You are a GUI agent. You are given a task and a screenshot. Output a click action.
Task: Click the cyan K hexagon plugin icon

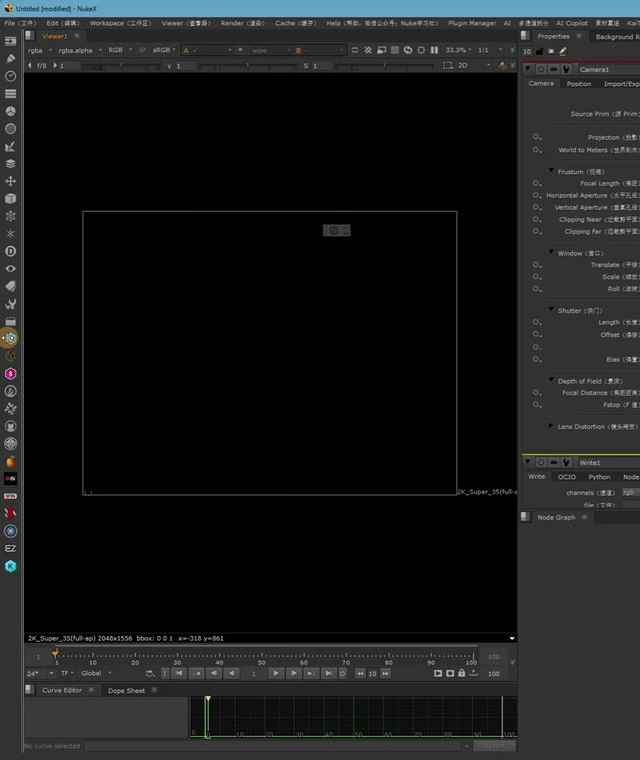point(10,566)
